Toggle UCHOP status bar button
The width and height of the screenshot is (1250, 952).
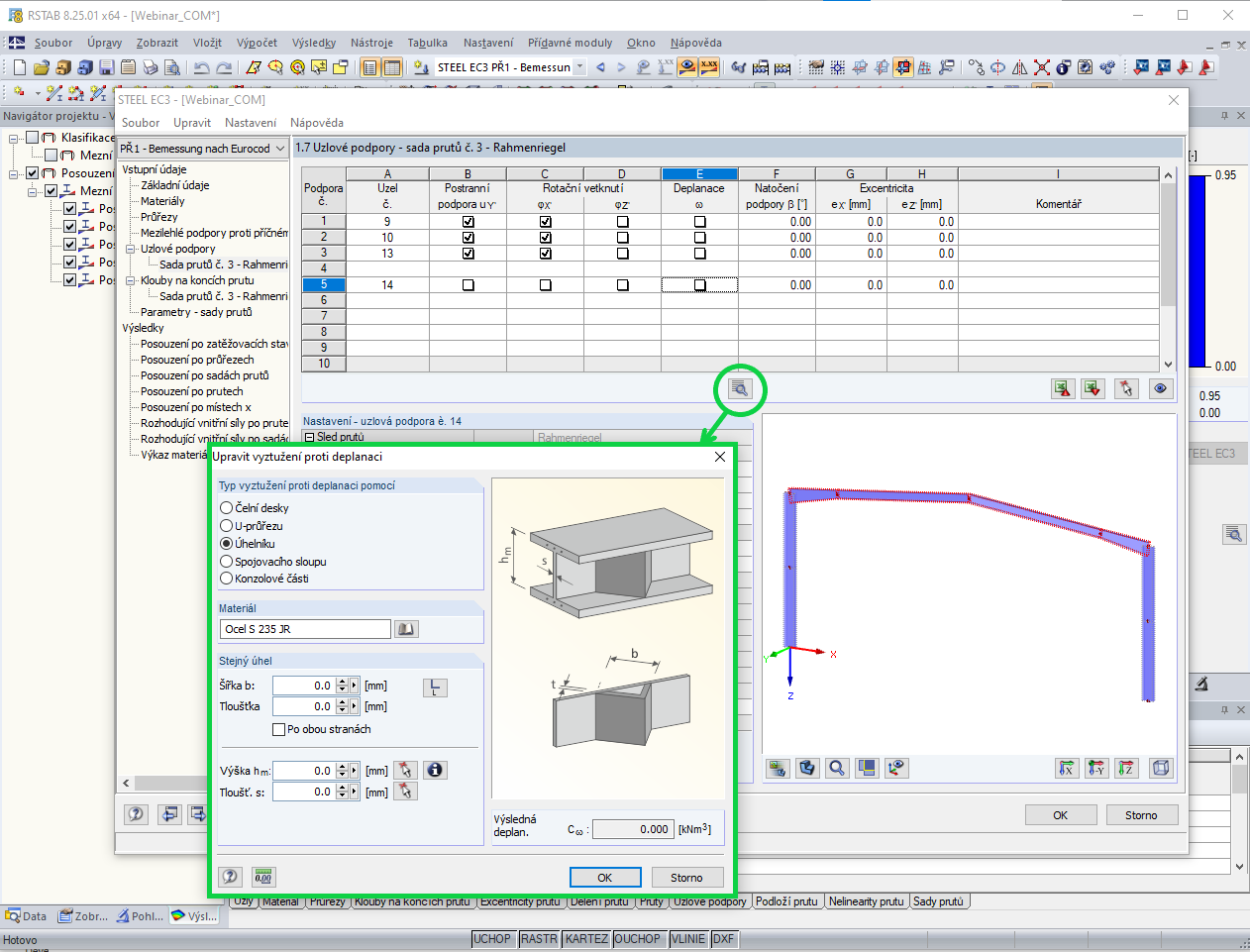(492, 939)
